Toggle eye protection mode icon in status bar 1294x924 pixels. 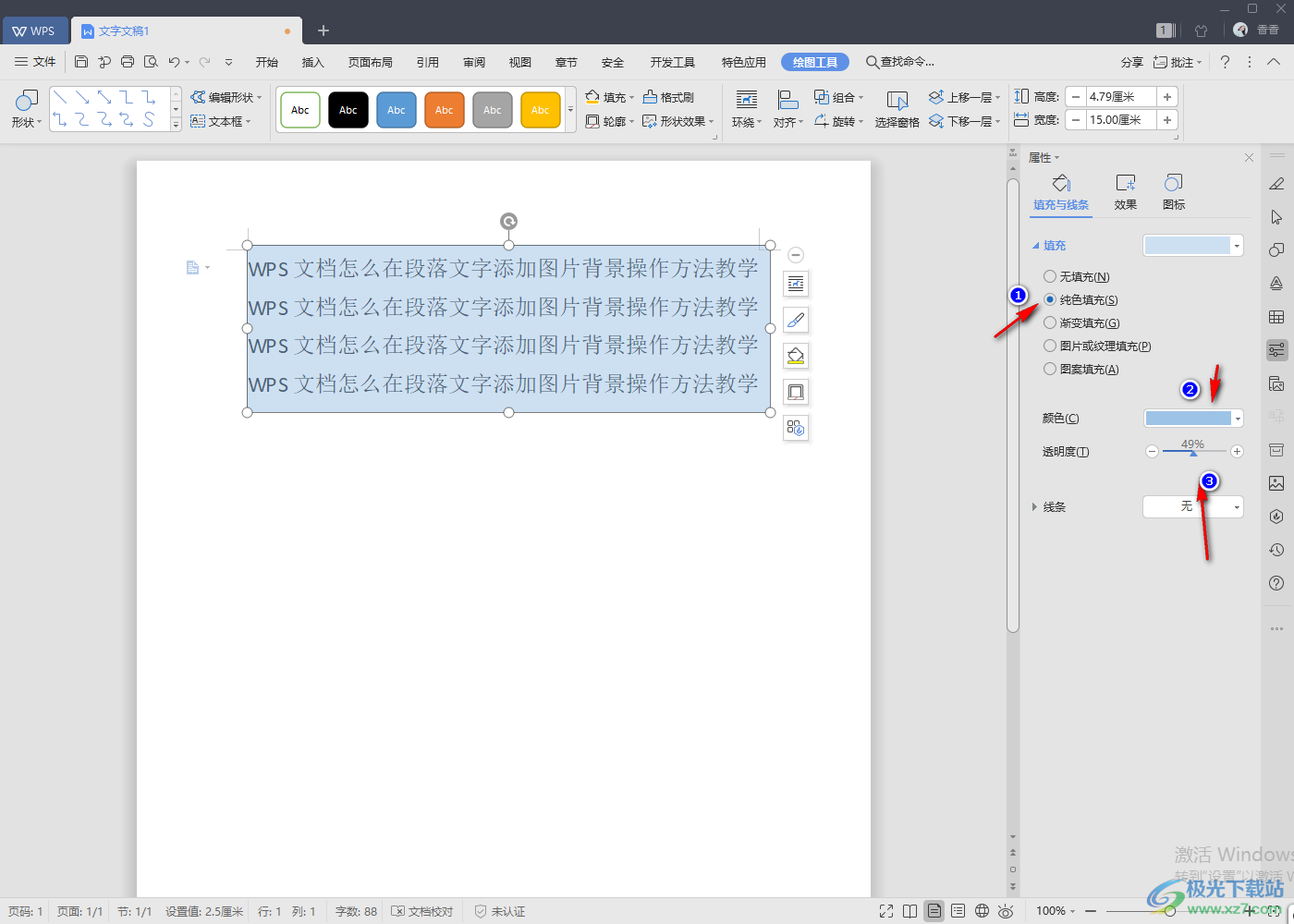tap(1006, 911)
